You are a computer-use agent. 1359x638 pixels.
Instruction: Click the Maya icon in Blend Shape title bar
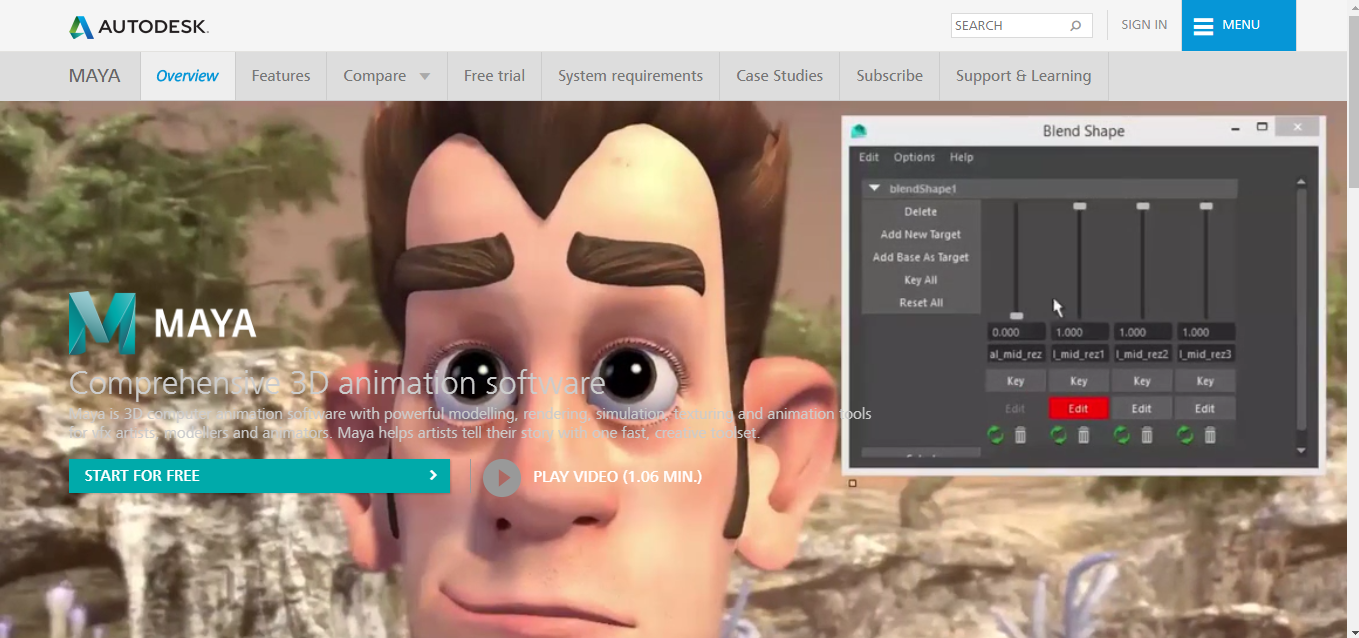point(858,131)
